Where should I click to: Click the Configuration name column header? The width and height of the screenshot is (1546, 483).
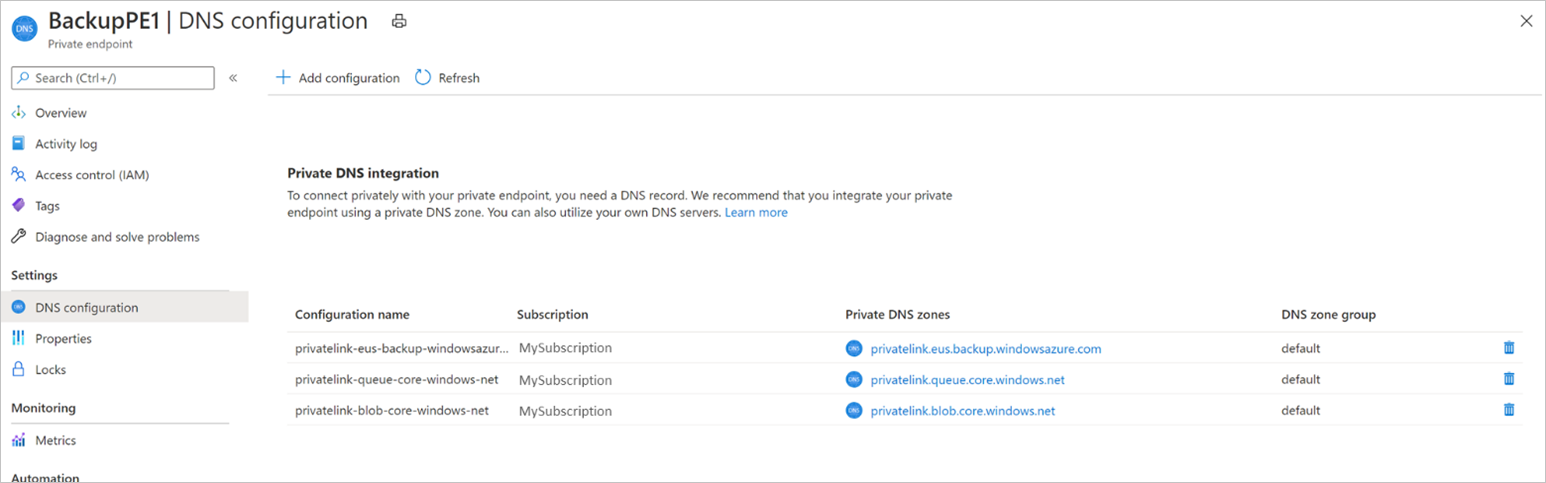coord(352,315)
